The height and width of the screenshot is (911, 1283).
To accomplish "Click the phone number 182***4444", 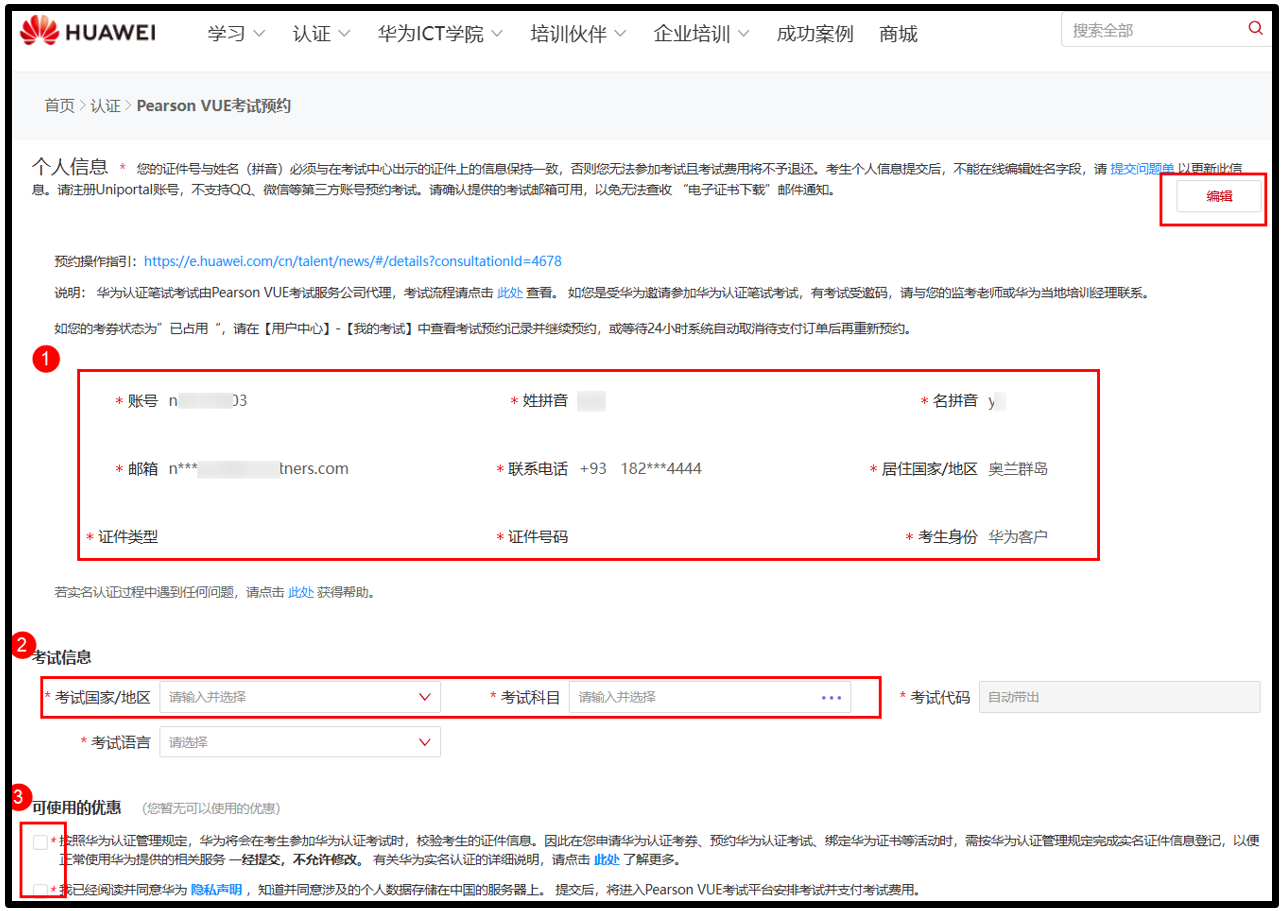I will tap(661, 469).
